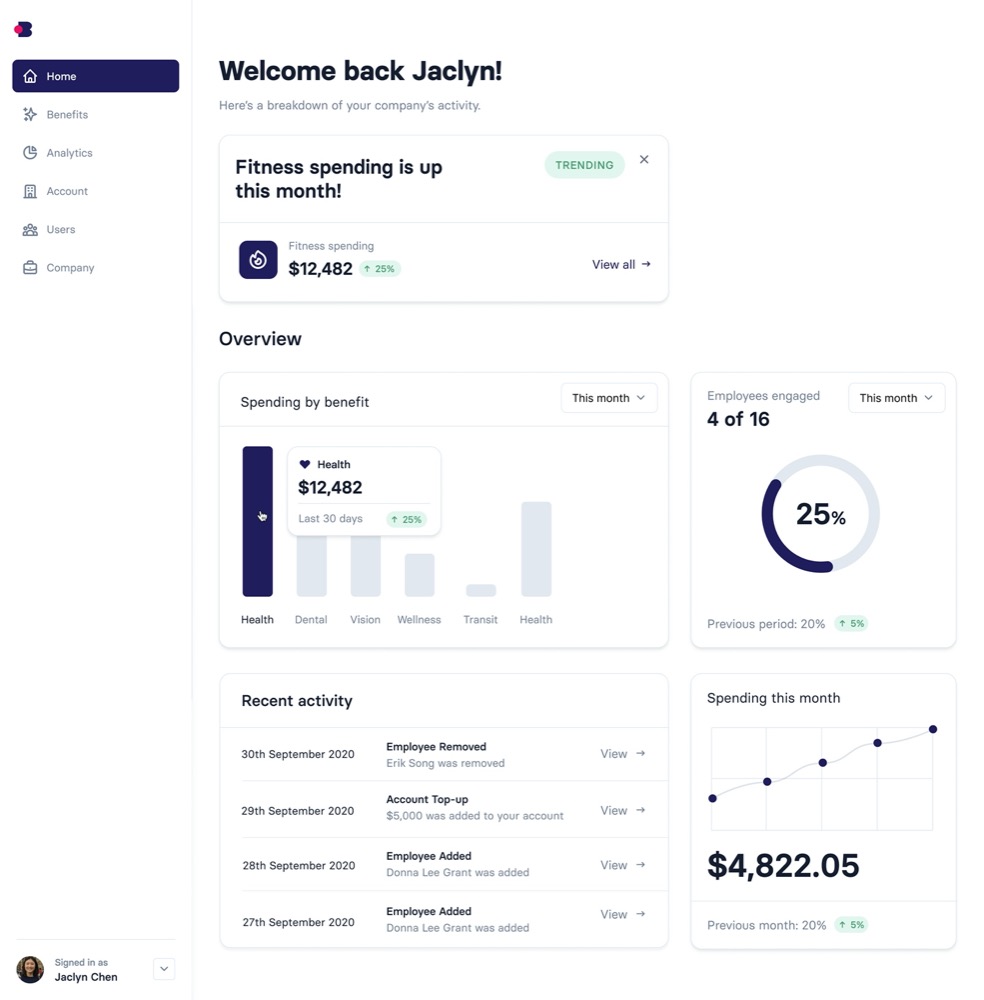The width and height of the screenshot is (984, 1000).
Task: Open Employees engaged This month dropdown
Action: point(895,398)
